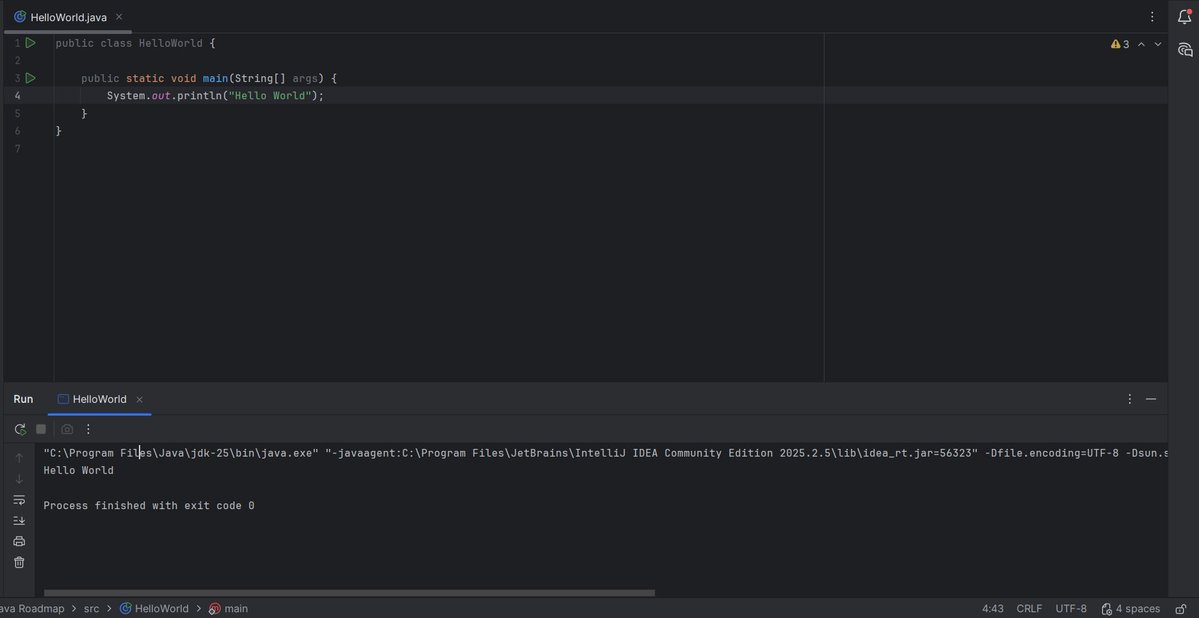The height and width of the screenshot is (618, 1199).
Task: Run HelloWorld class via line 1 gutter icon
Action: click(30, 42)
